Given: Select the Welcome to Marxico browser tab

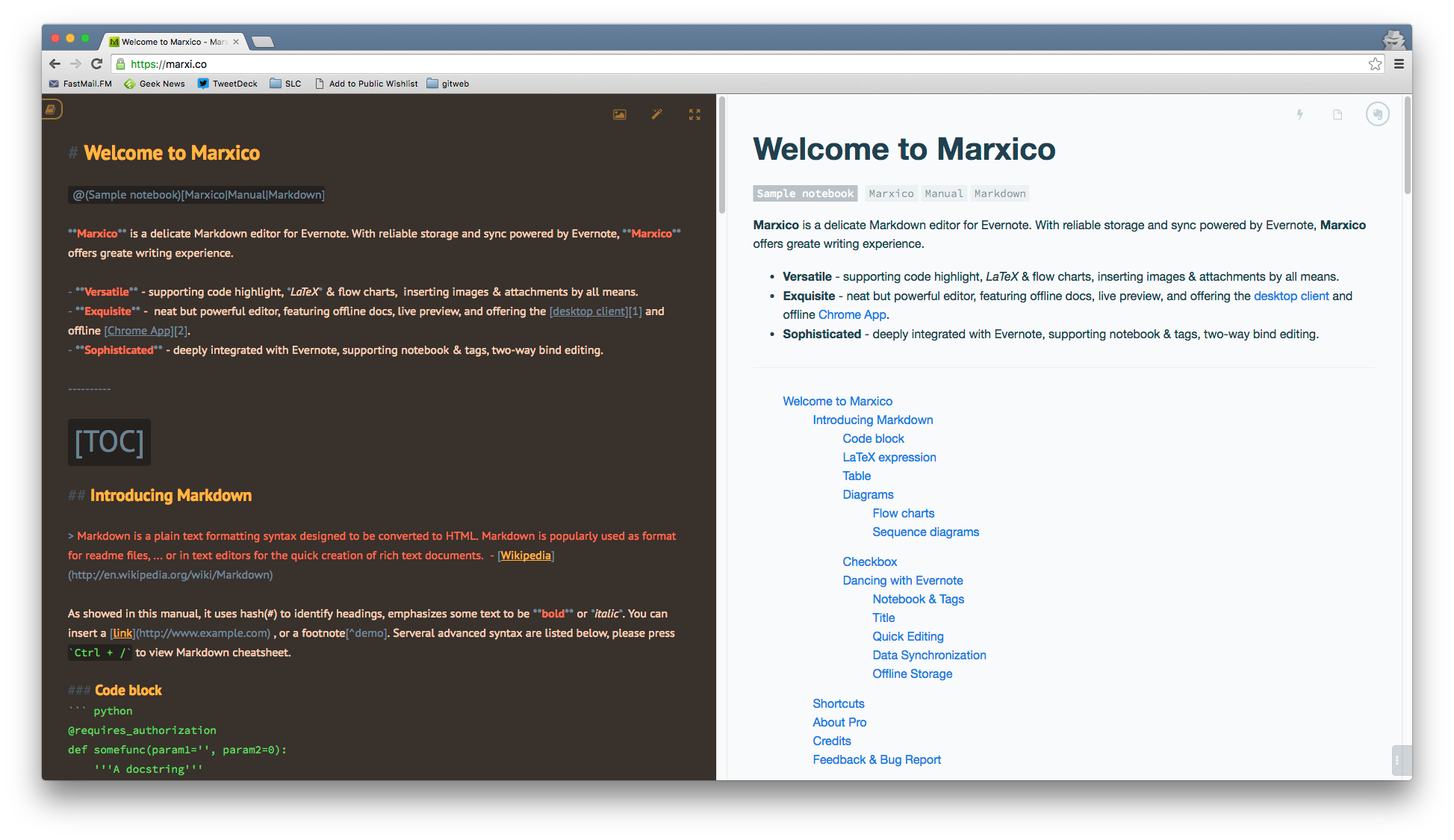Looking at the screenshot, I should [173, 42].
